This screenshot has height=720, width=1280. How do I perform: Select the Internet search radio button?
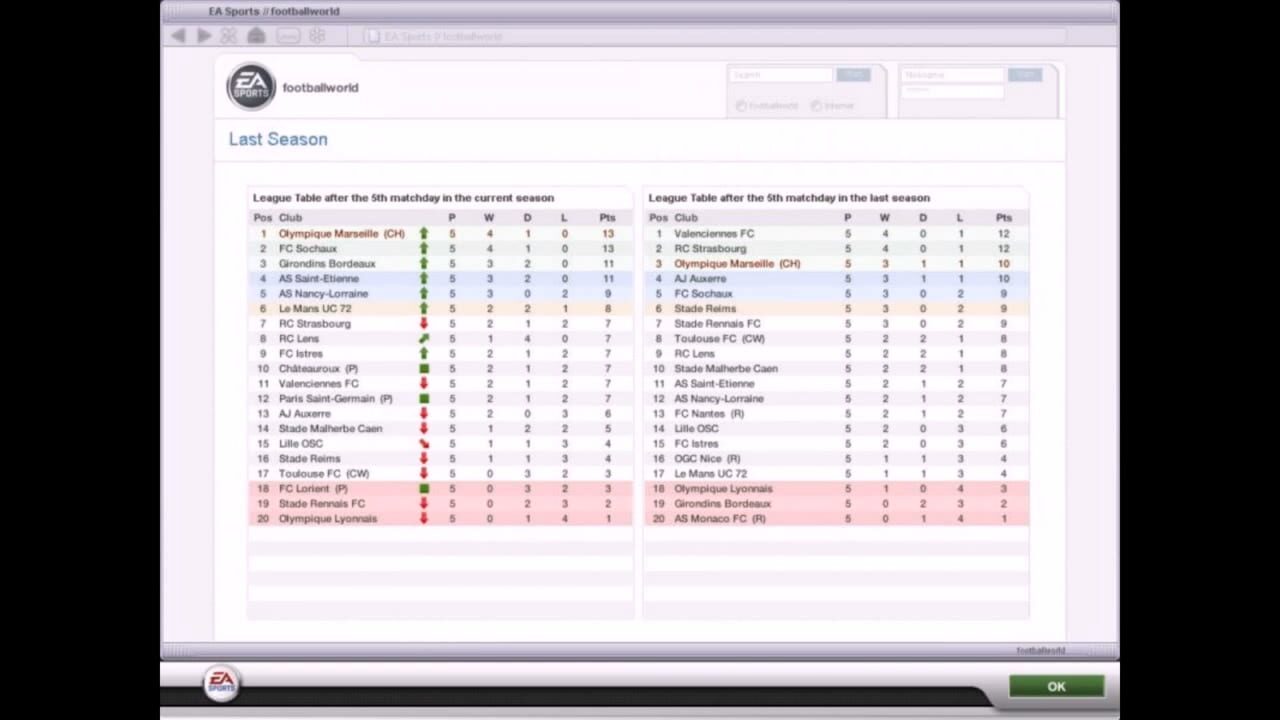(x=816, y=106)
